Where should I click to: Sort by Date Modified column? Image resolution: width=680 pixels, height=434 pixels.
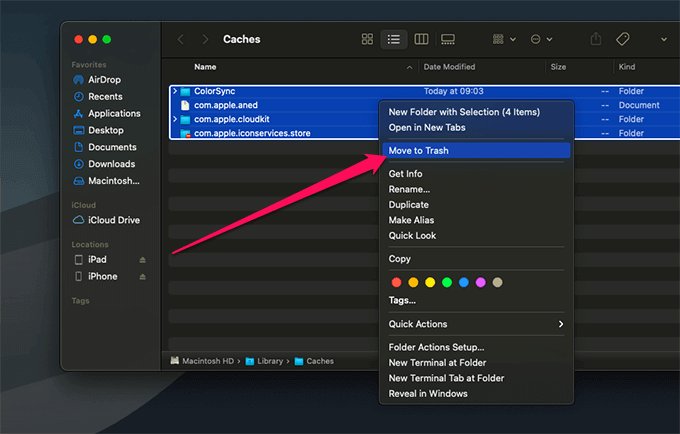(x=449, y=67)
